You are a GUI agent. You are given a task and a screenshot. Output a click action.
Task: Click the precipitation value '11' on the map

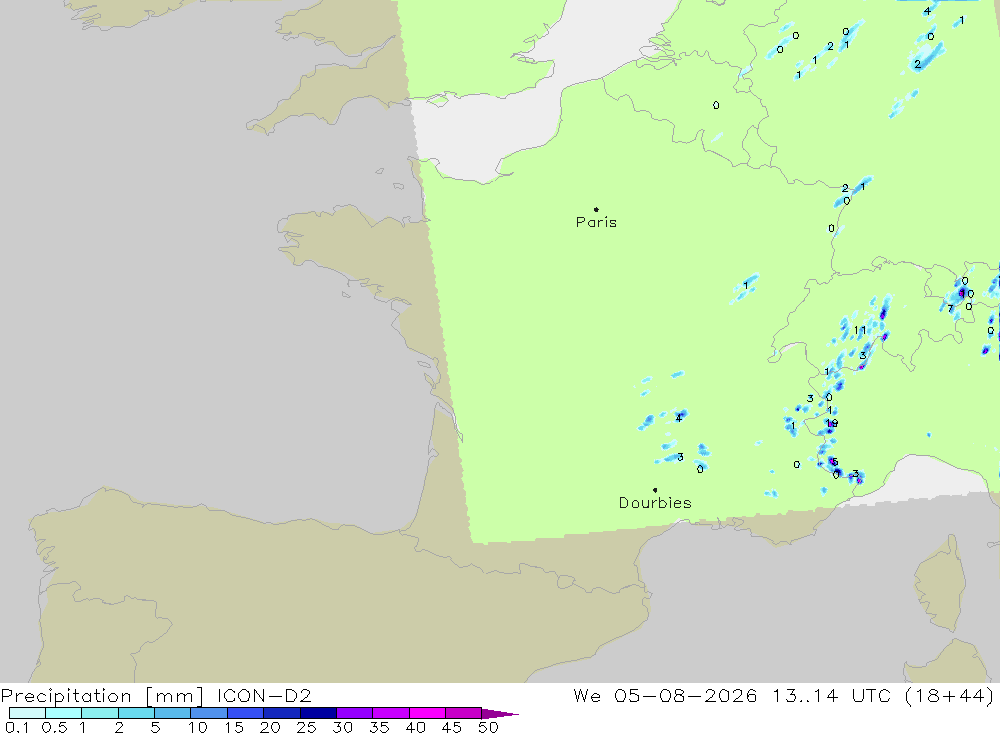pos(860,330)
